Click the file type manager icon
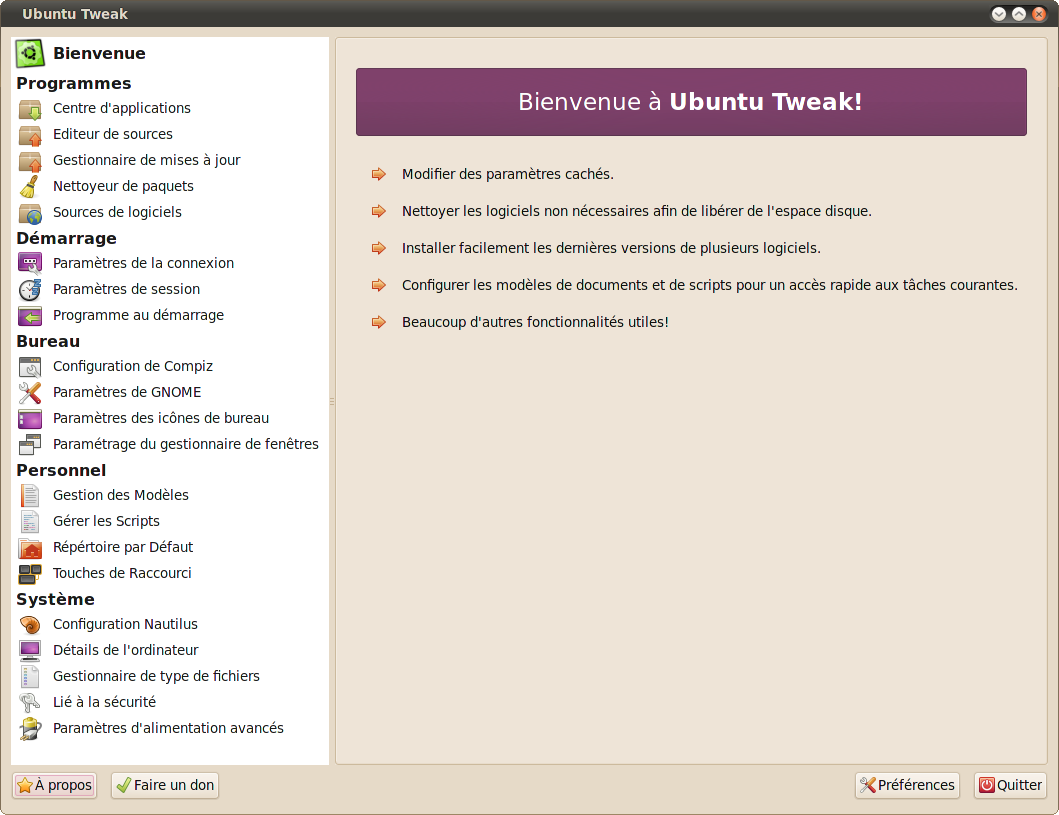Image resolution: width=1059 pixels, height=815 pixels. [x=30, y=677]
